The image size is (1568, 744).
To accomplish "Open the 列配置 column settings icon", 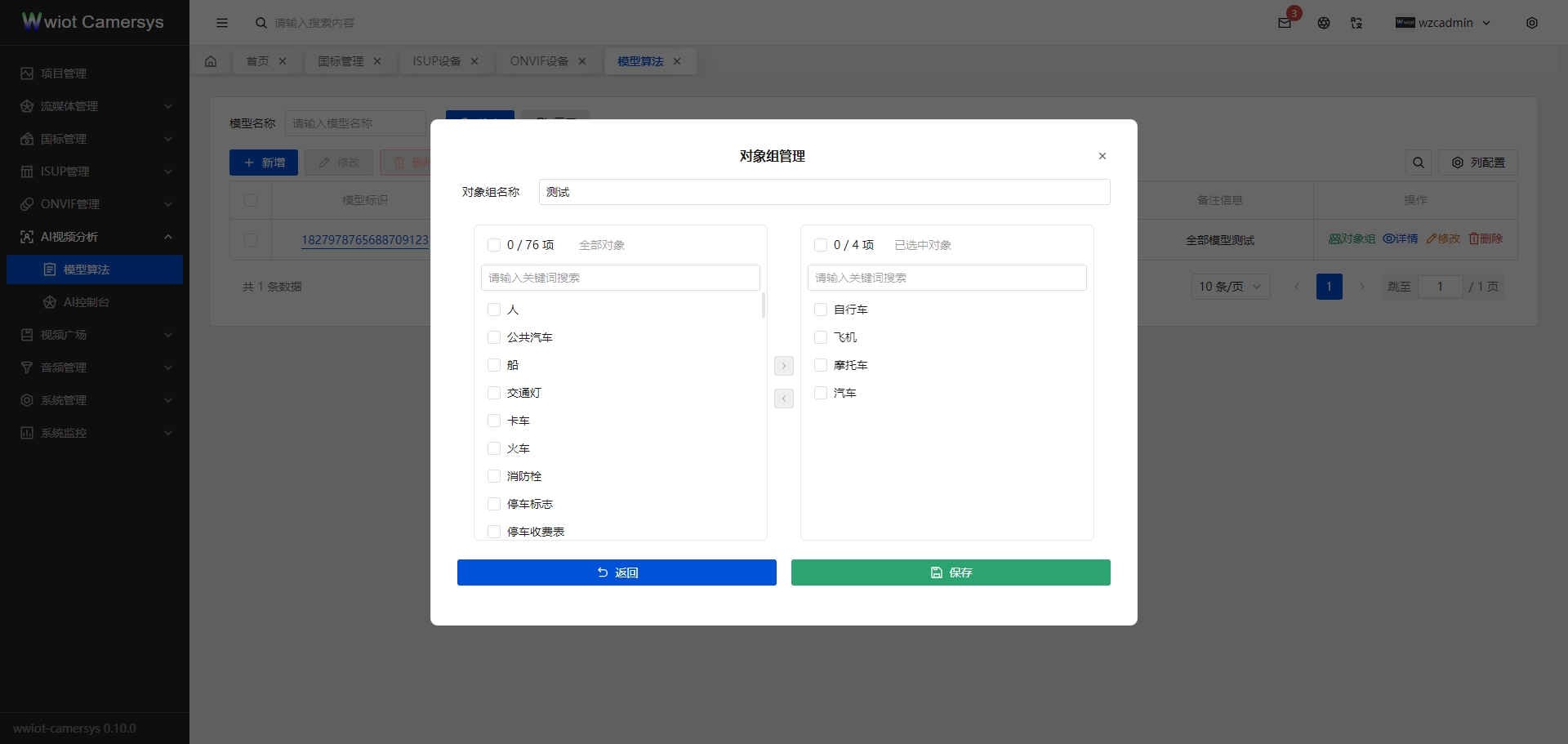I will (1478, 163).
